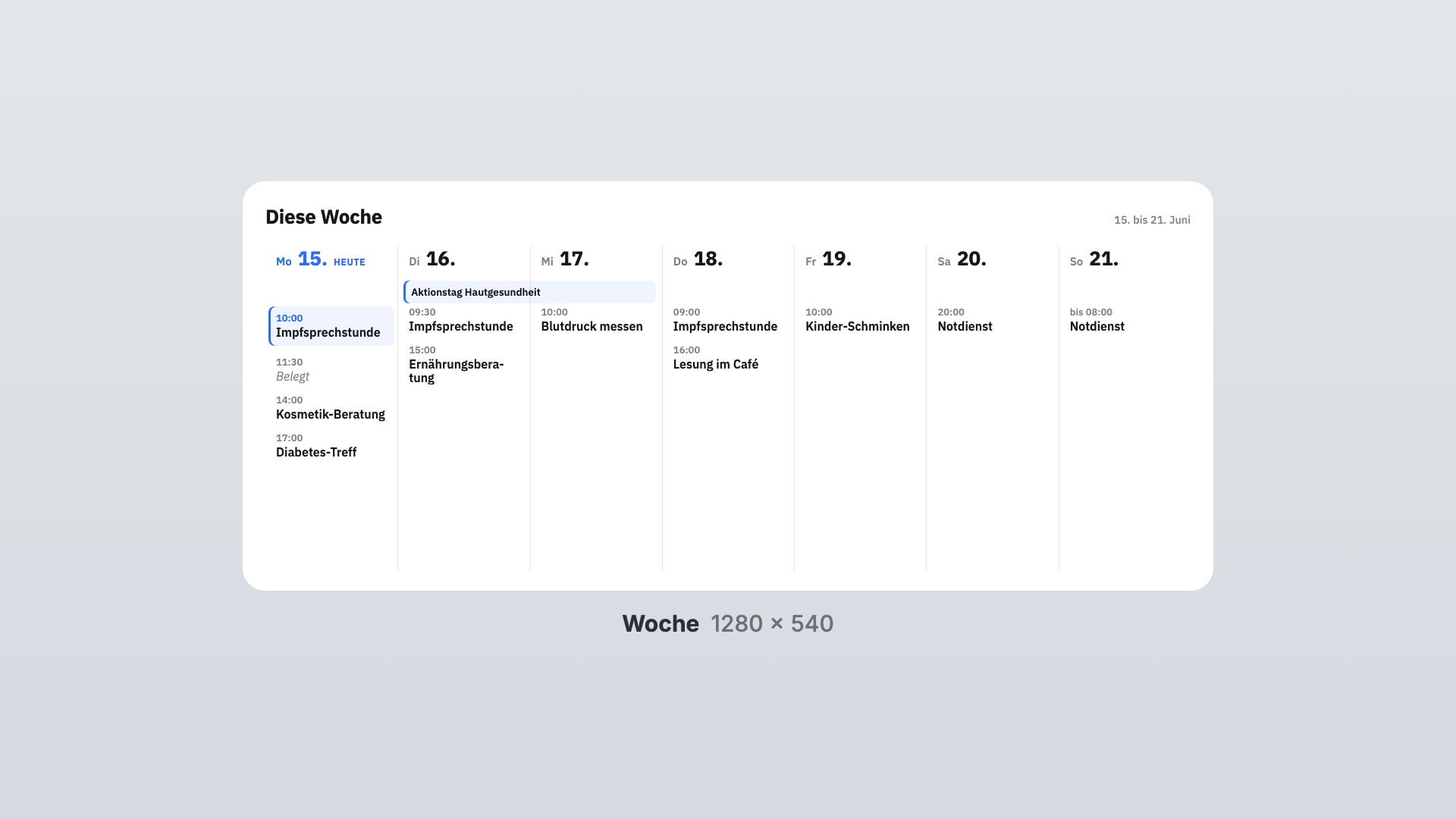The image size is (1456, 819).
Task: Open the 15:00 Ernährungsberatung event
Action: click(463, 364)
